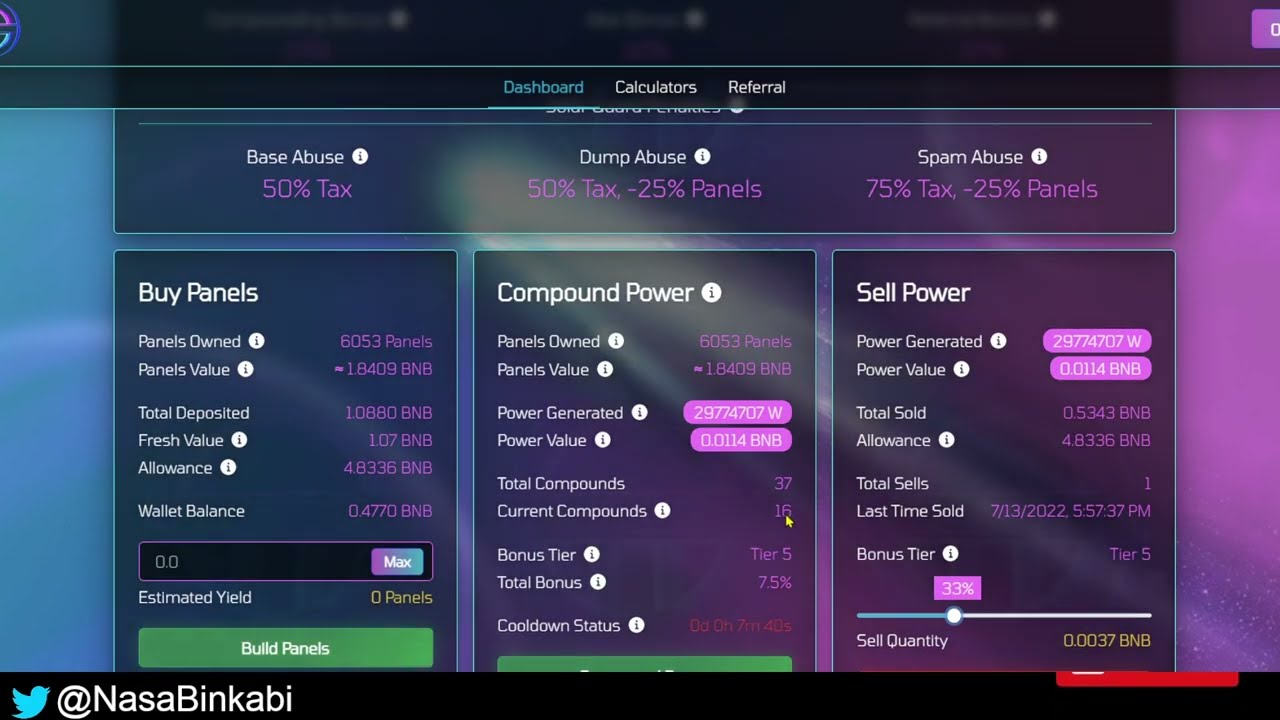This screenshot has width=1280, height=720.
Task: Click info icon for Panels Value in Compound Power
Action: point(605,369)
